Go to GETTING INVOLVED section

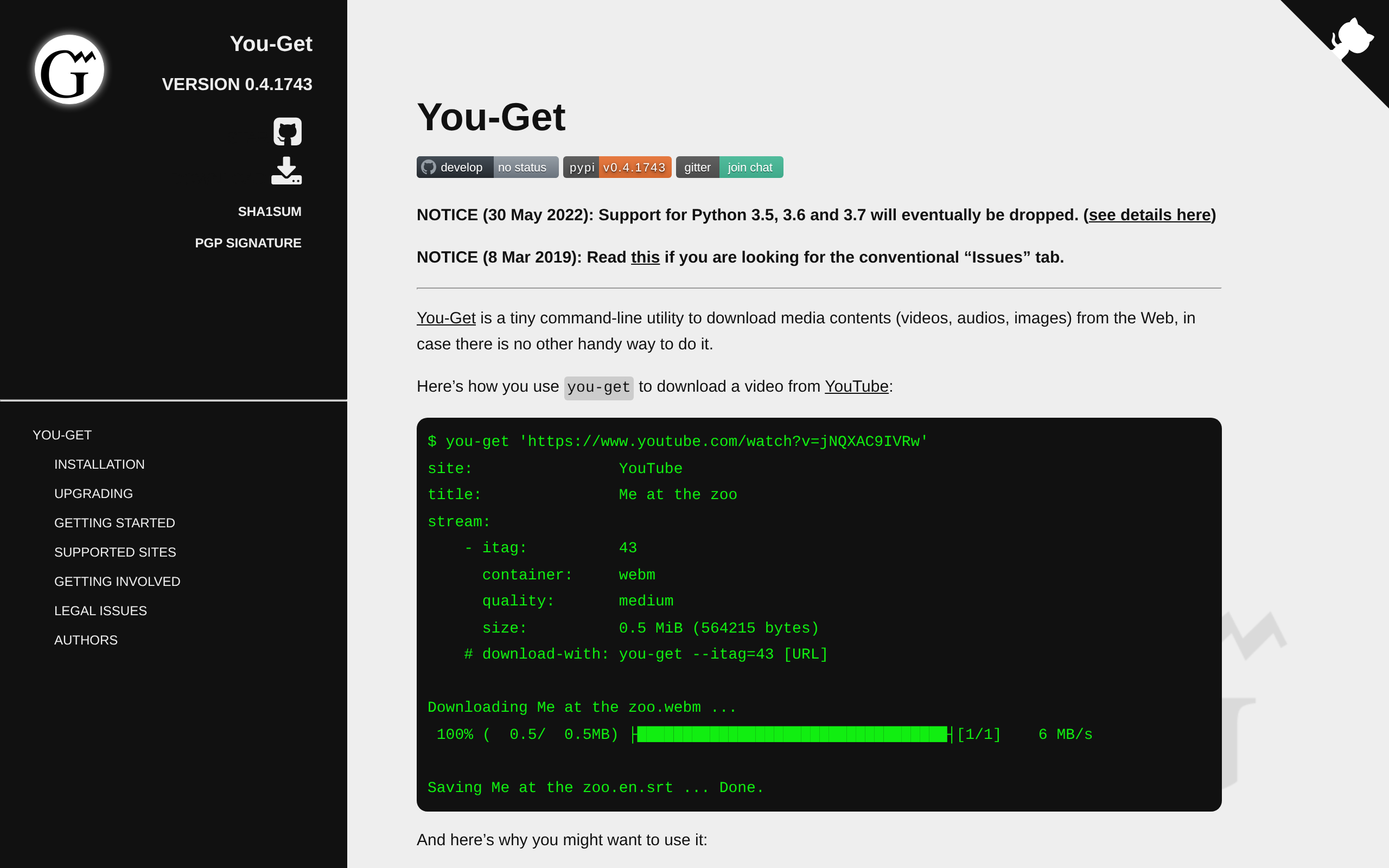(117, 582)
